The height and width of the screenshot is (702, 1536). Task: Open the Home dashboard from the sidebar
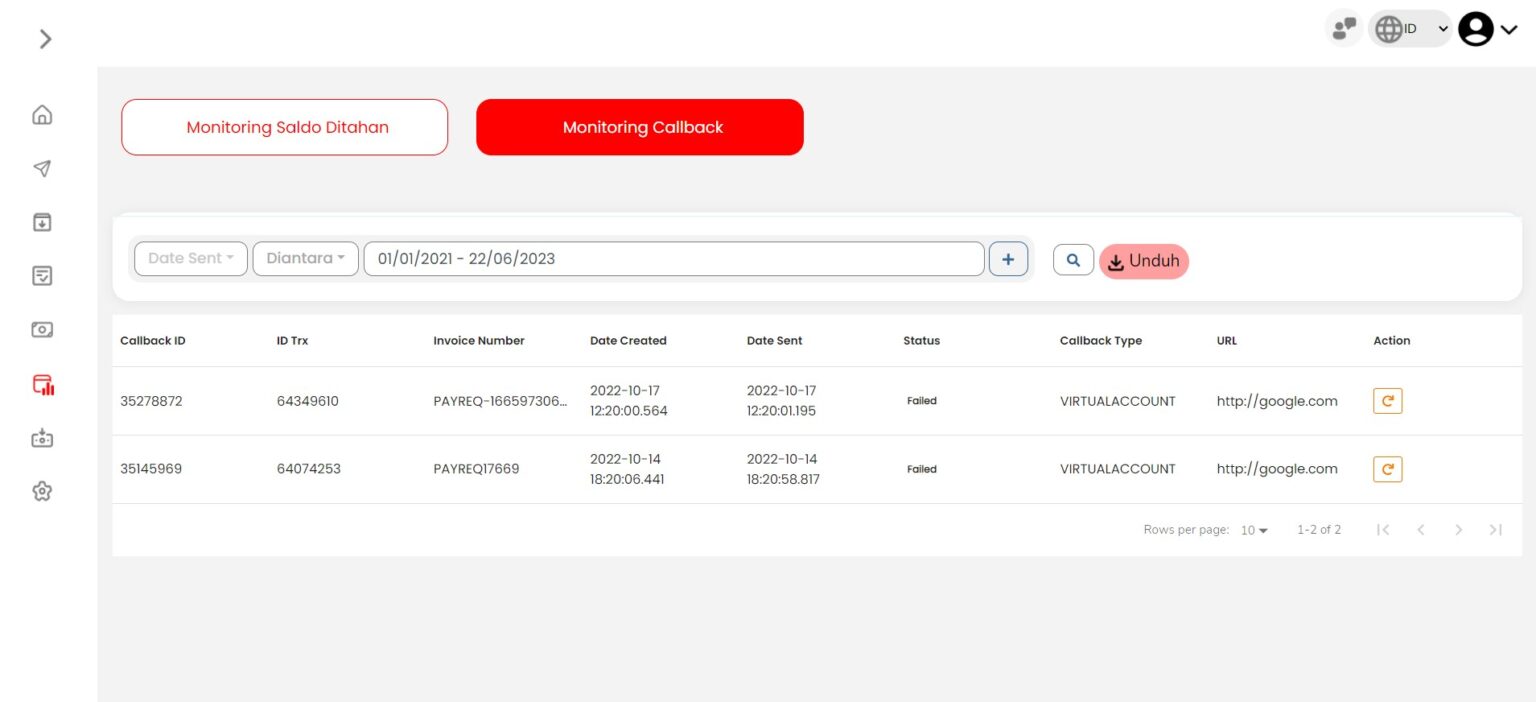click(42, 115)
